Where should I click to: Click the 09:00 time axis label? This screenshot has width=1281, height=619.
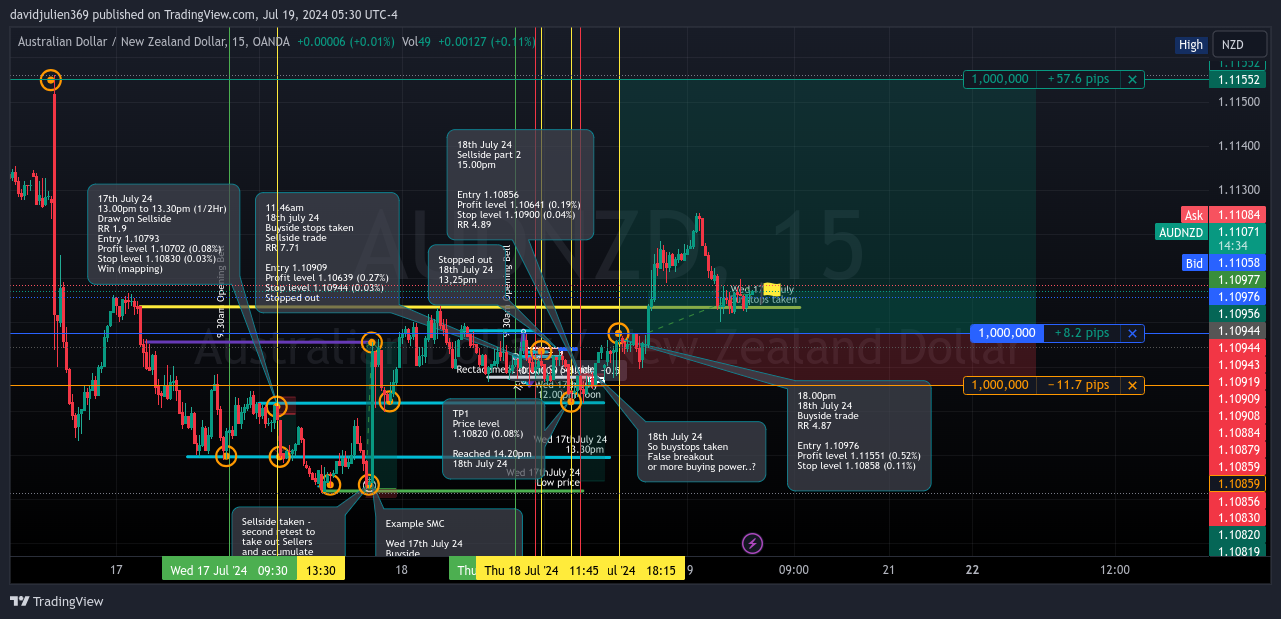794,570
